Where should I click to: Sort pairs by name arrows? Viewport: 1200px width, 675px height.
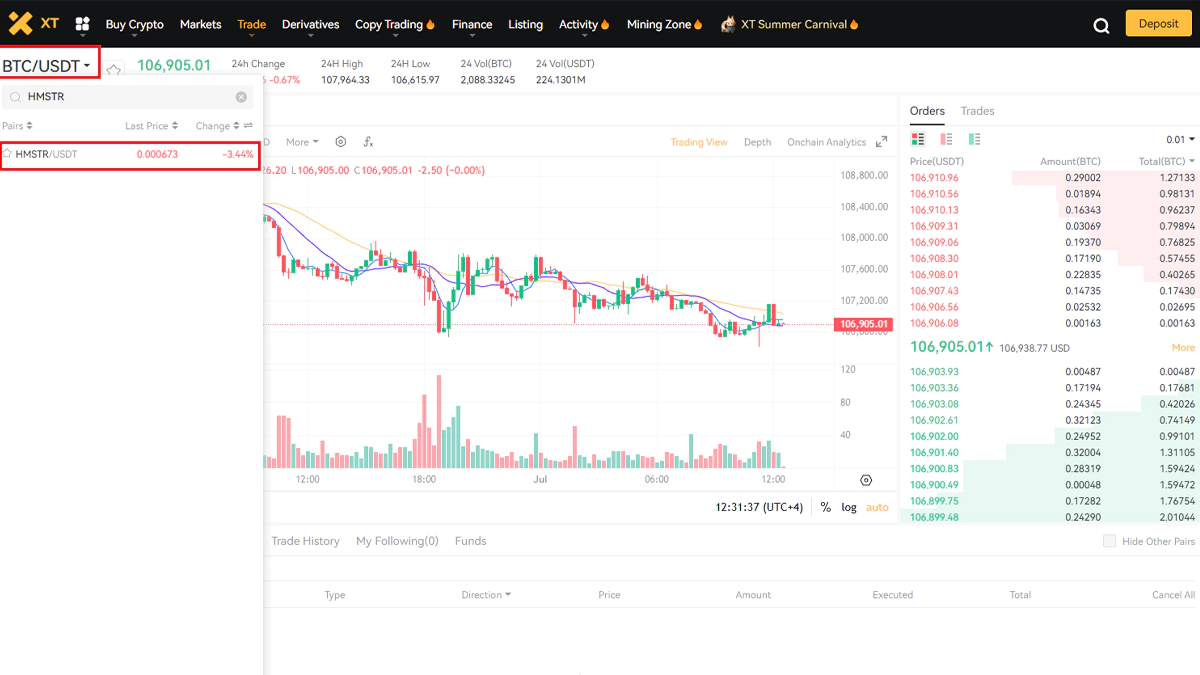coord(29,126)
